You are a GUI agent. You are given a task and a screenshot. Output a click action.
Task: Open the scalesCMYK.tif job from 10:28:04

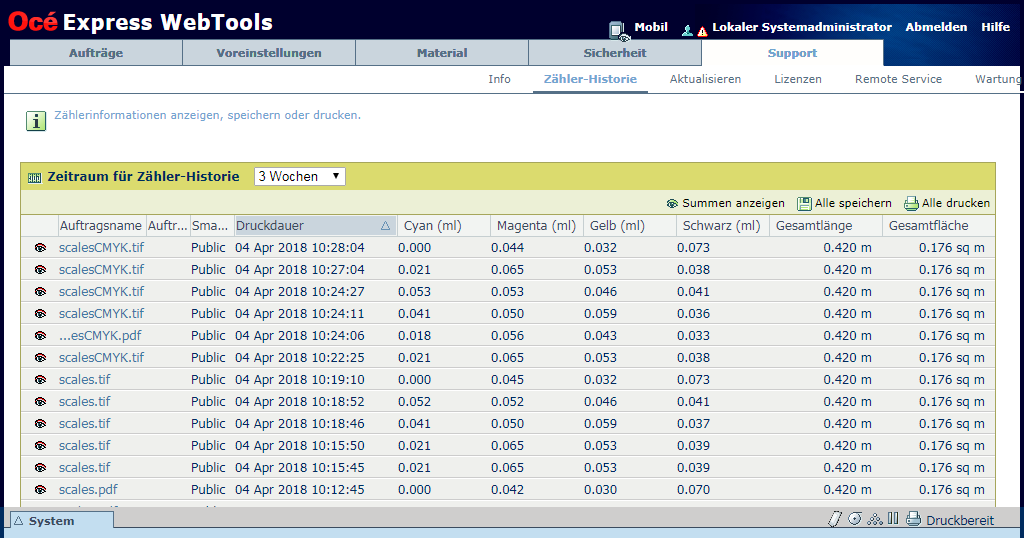[101, 248]
